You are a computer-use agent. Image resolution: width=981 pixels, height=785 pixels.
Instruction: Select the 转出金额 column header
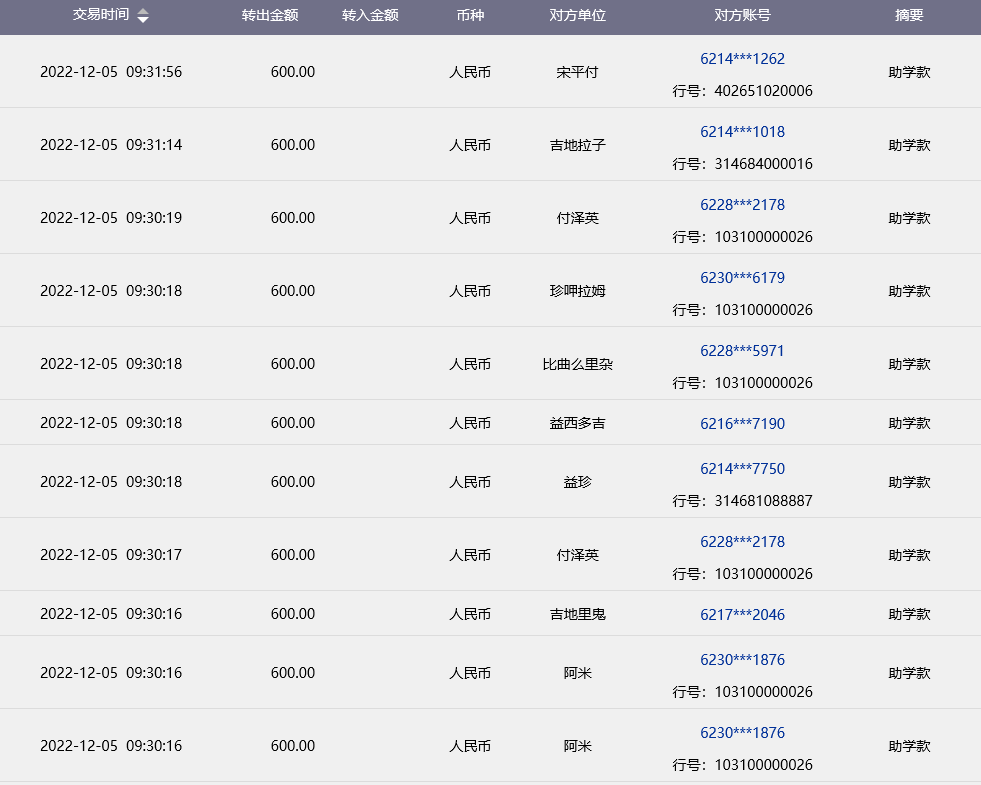point(270,16)
